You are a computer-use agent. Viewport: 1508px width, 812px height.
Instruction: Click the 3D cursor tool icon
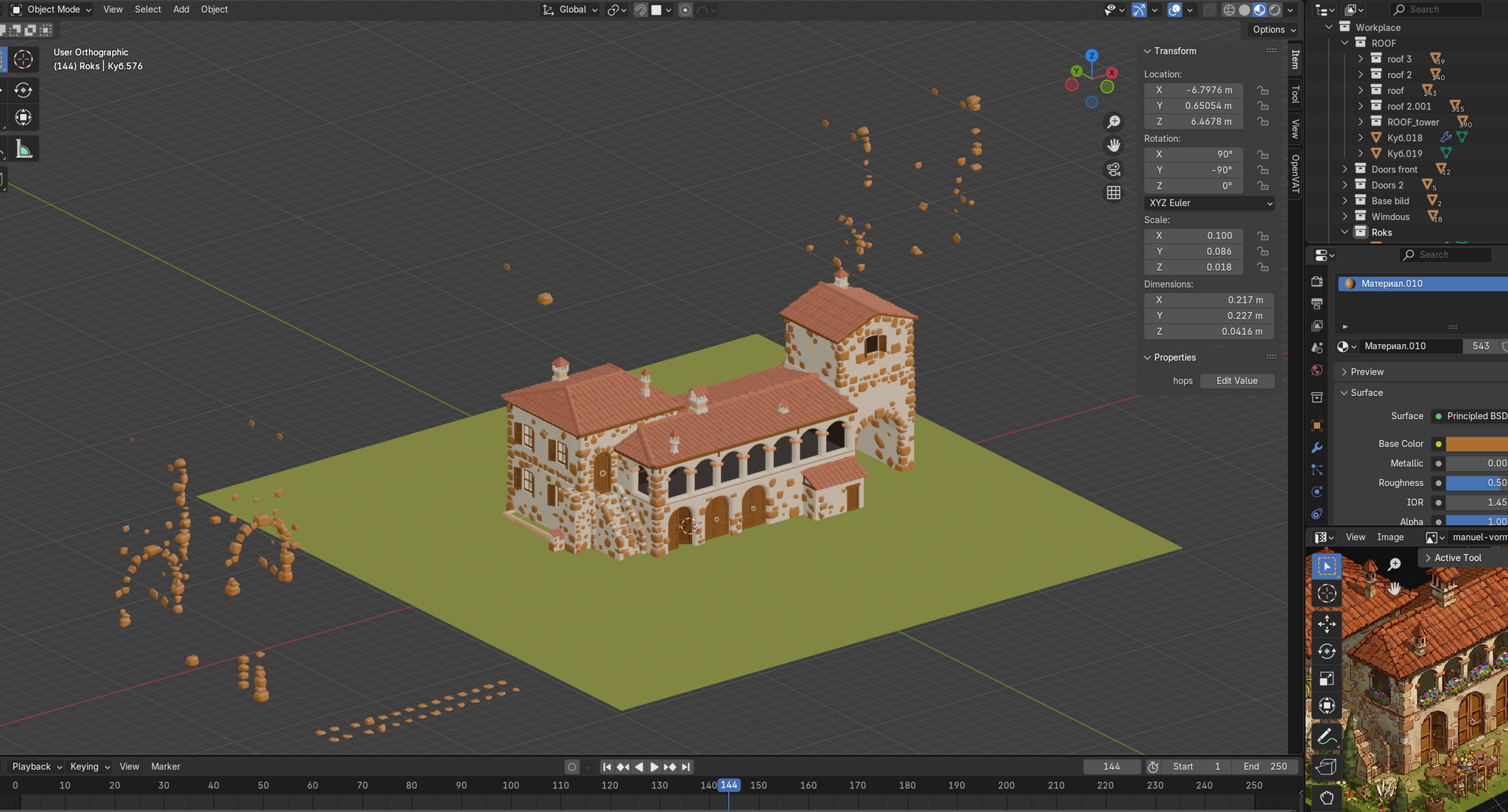click(x=24, y=60)
